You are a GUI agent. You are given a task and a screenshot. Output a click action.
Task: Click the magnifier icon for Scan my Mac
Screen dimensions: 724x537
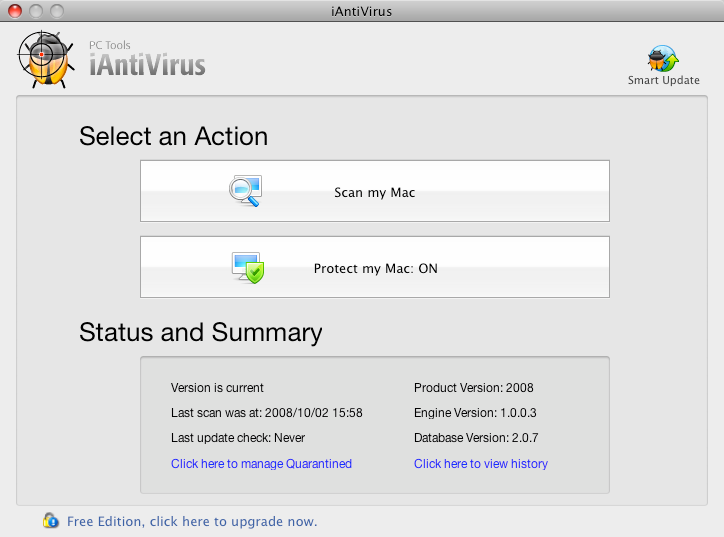(245, 191)
